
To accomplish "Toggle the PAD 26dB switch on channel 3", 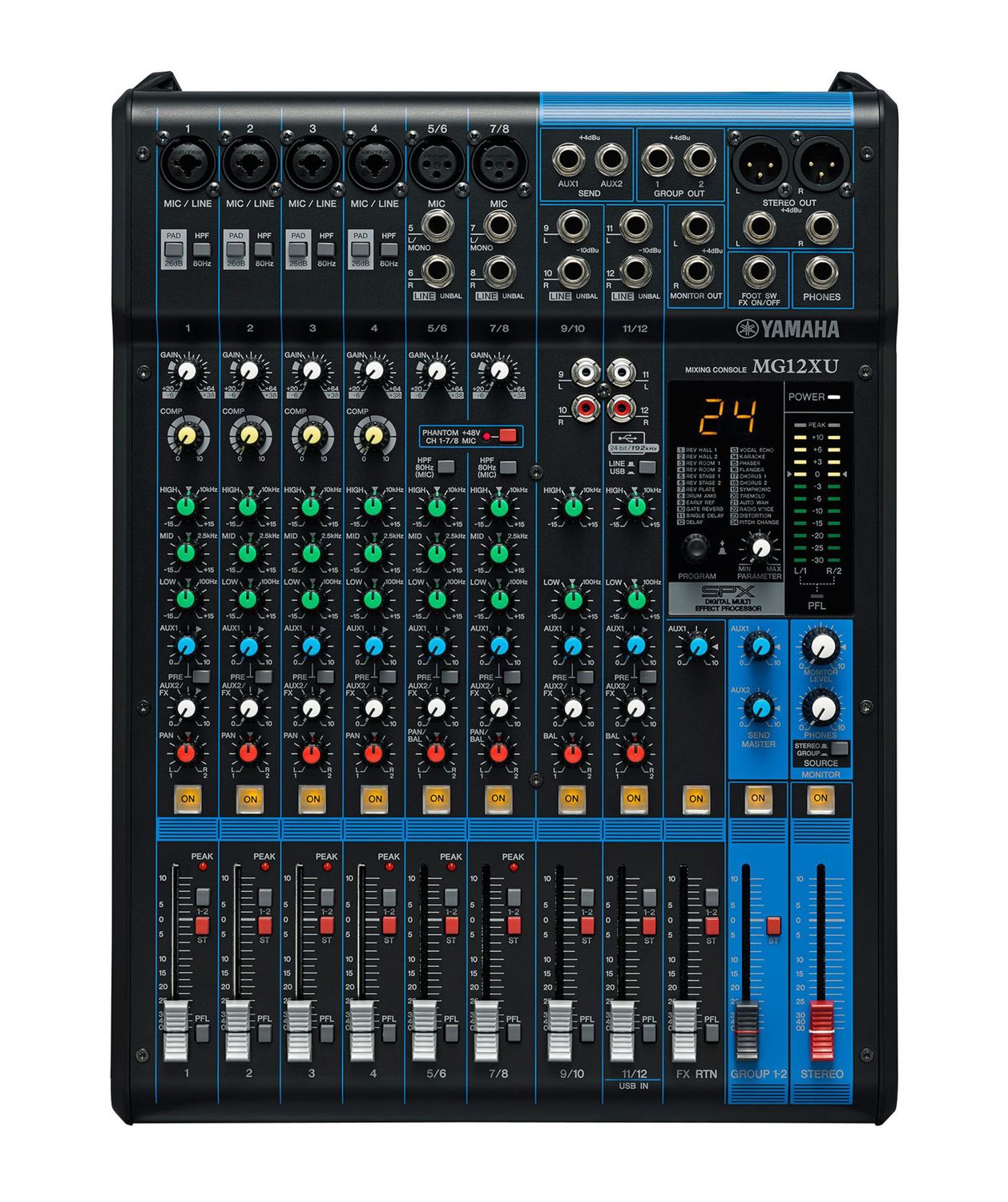I will coord(298,249).
